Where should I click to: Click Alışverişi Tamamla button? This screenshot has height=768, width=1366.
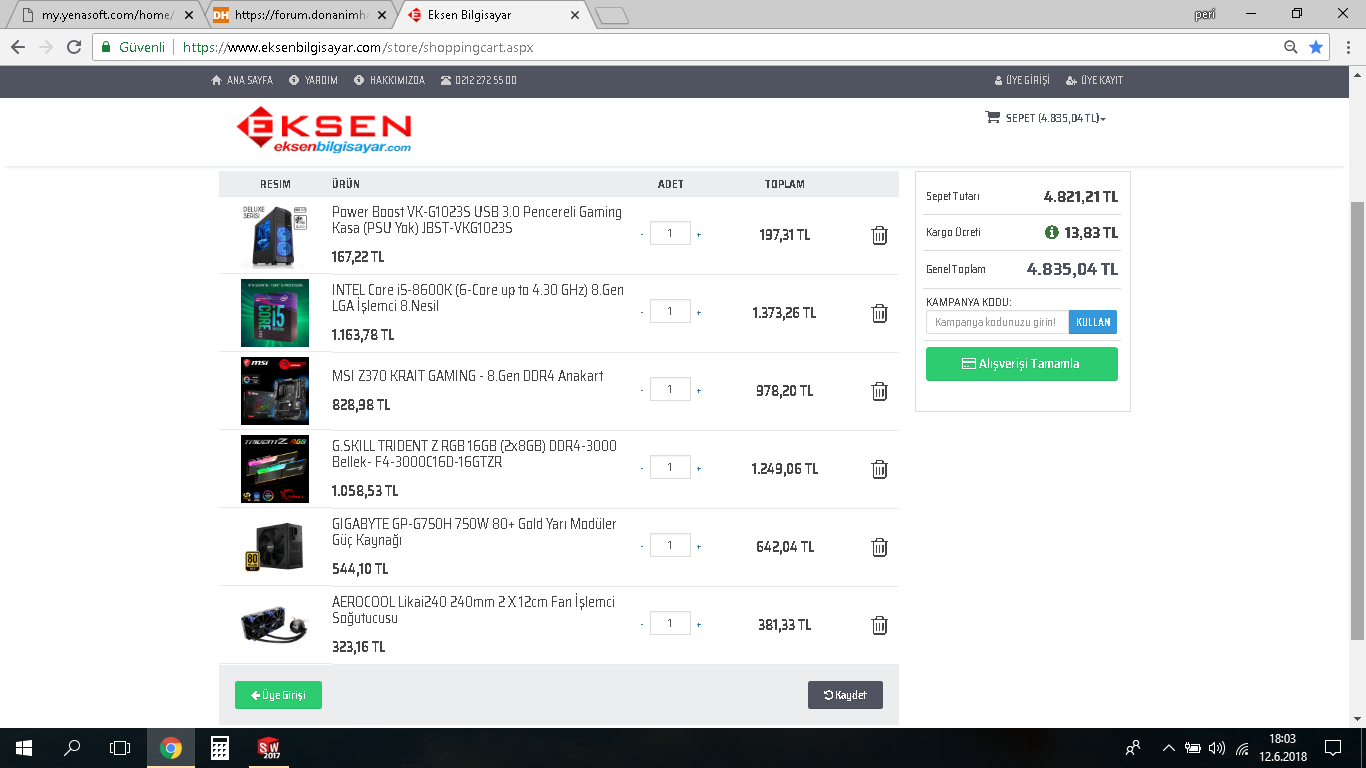tap(1021, 364)
